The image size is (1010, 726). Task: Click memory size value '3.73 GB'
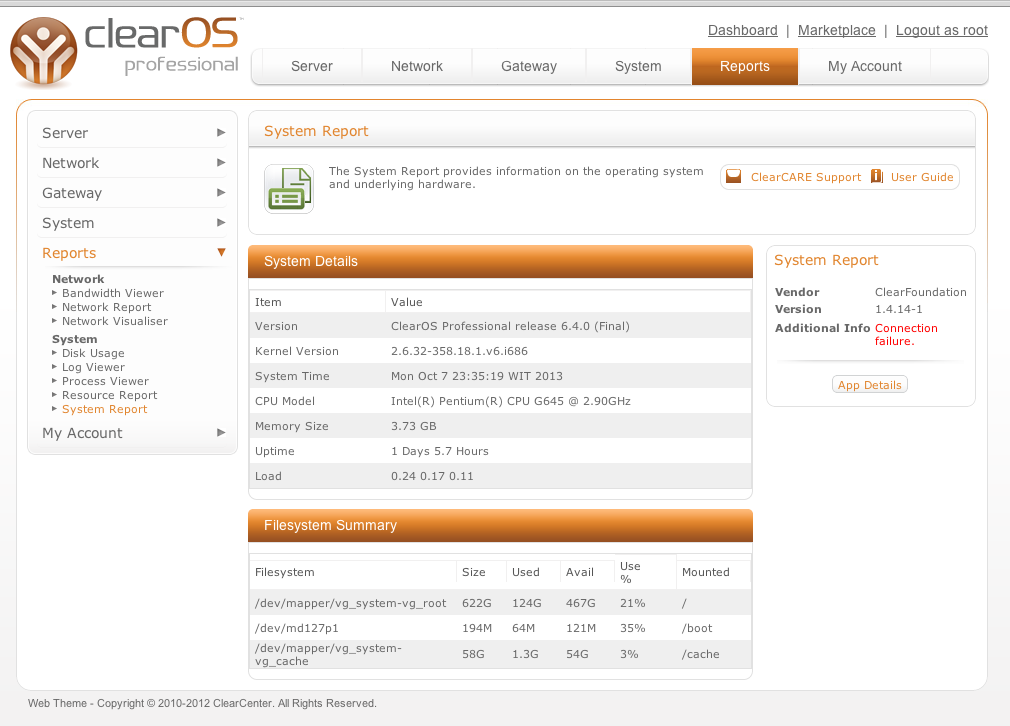tap(414, 426)
